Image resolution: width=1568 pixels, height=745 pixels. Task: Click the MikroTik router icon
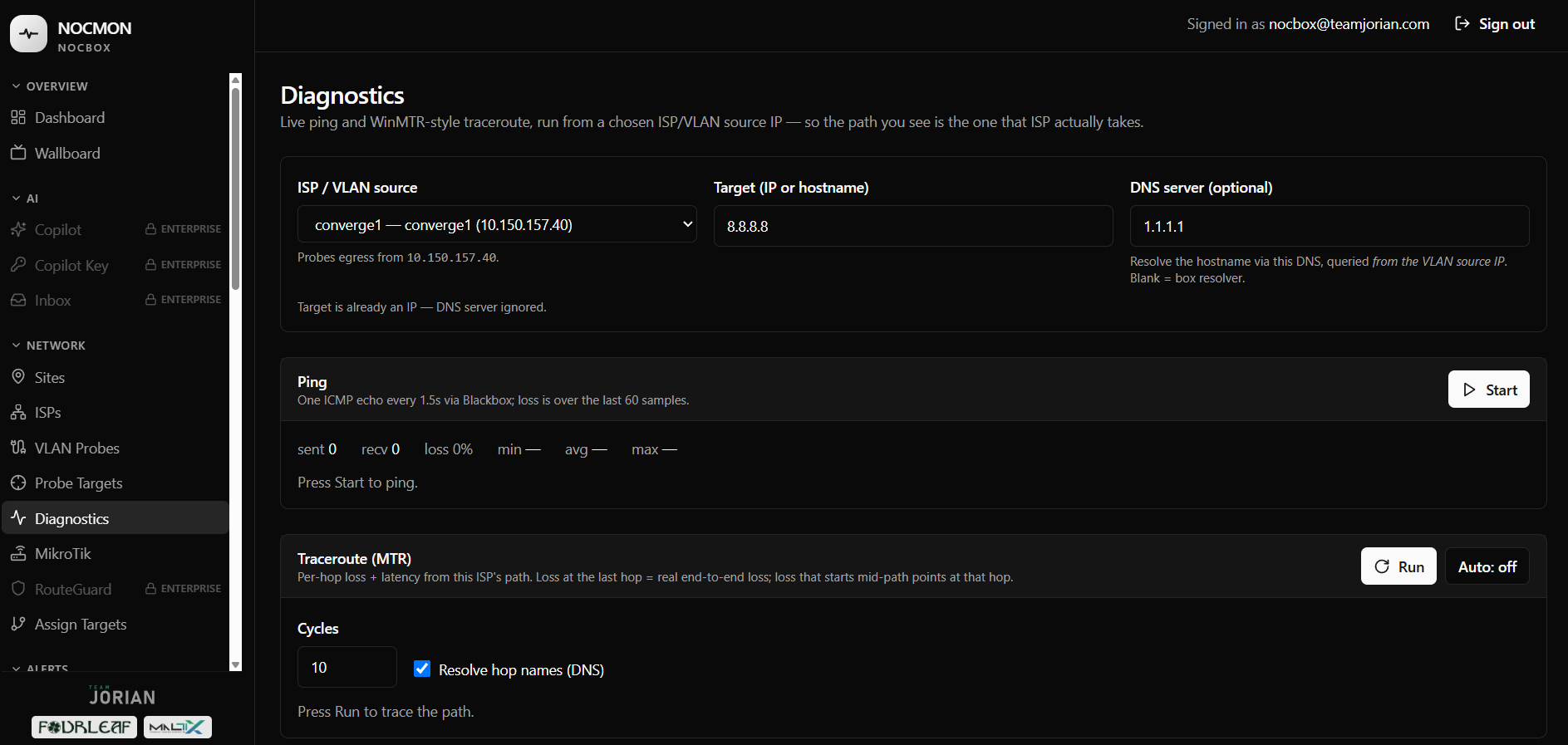[x=18, y=553]
